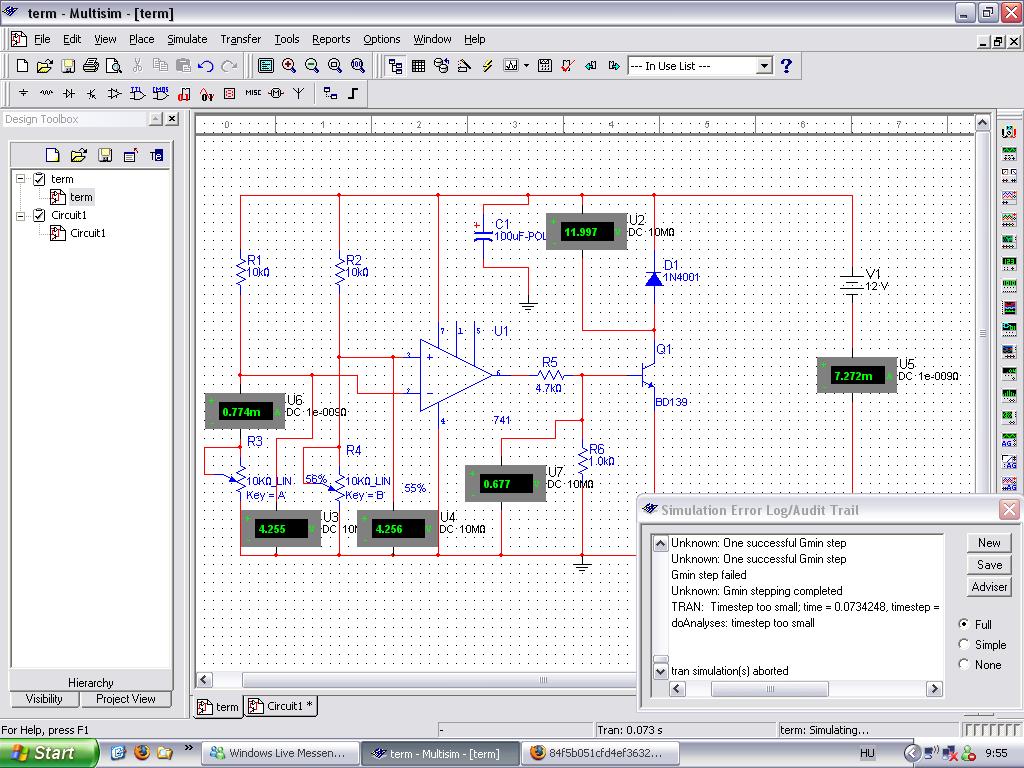Select the Simple log option
The height and width of the screenshot is (768, 1024).
964,645
